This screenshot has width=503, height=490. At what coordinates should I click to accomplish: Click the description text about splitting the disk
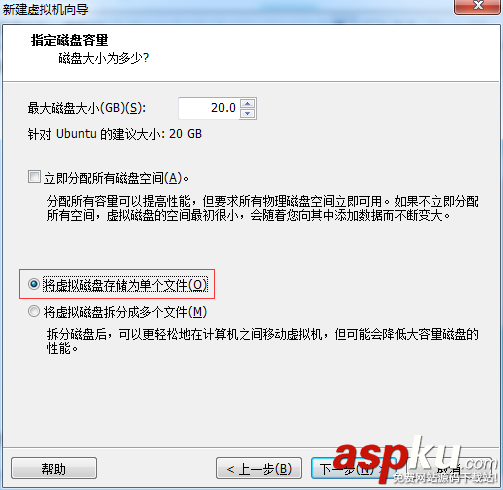263,341
